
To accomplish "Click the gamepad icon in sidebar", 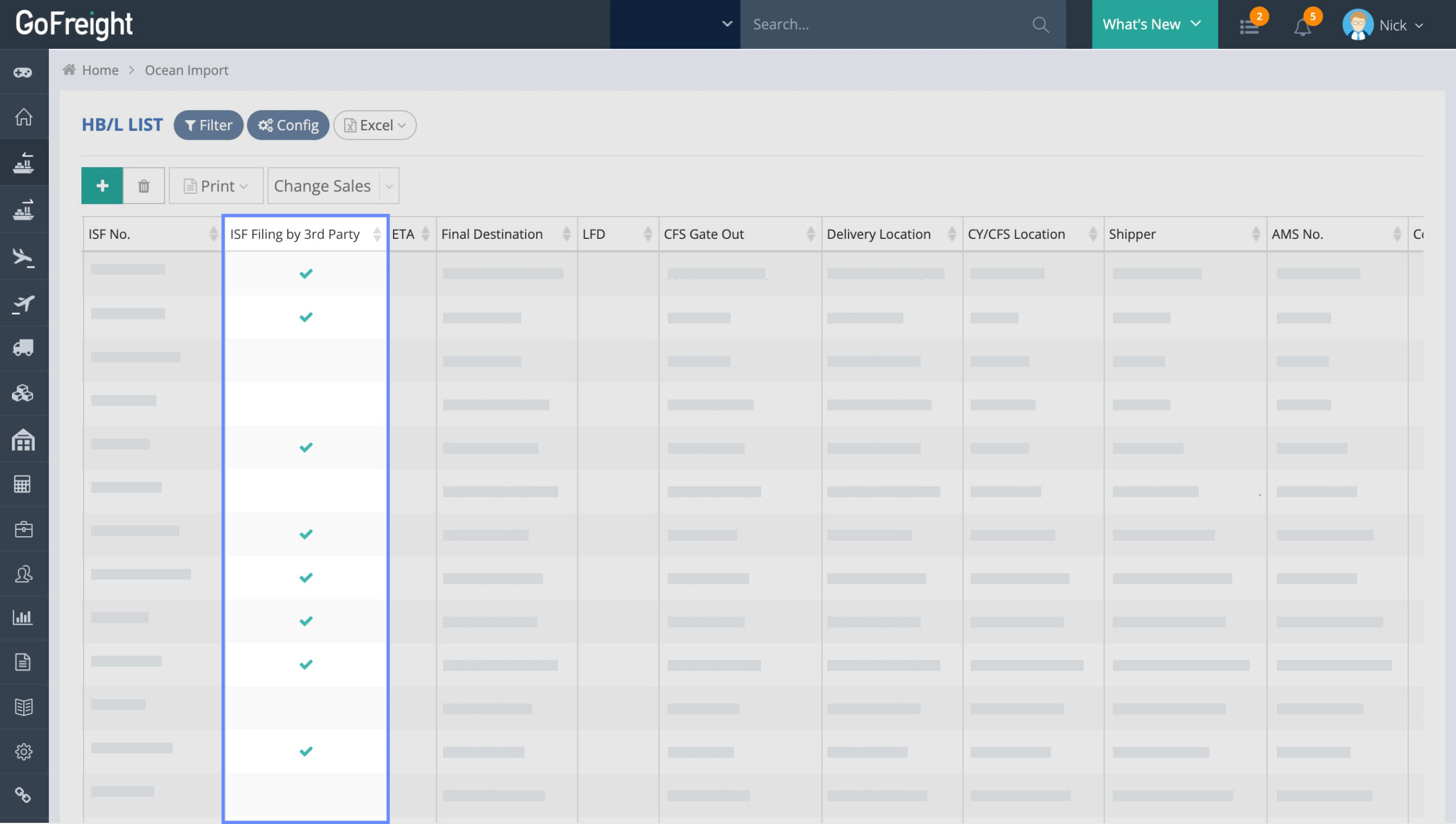I will tap(23, 72).
